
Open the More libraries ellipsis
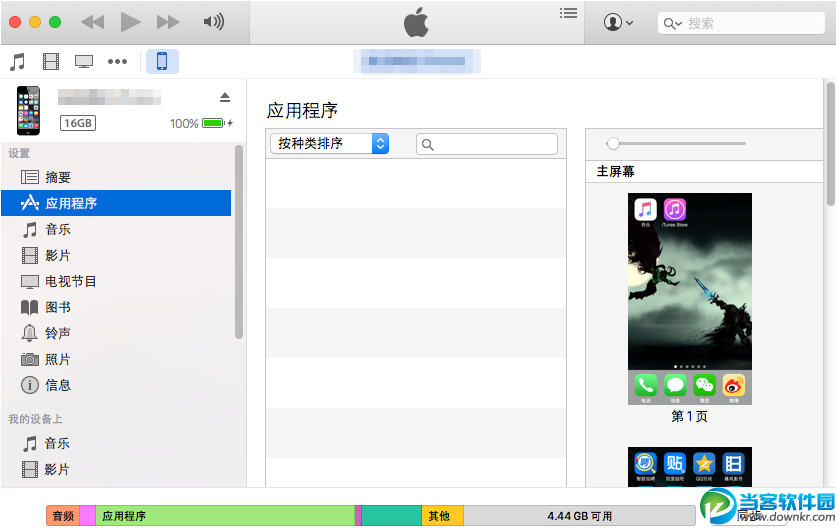(x=117, y=61)
